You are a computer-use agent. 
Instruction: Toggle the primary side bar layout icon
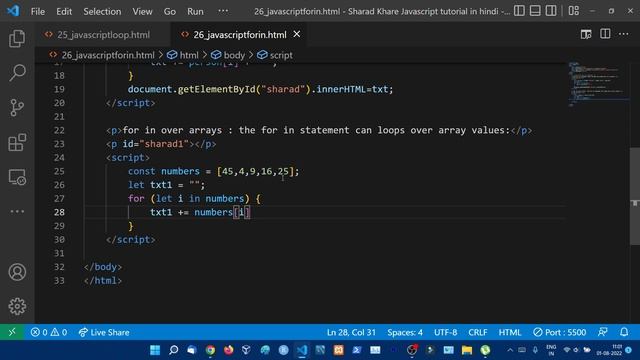coord(519,11)
